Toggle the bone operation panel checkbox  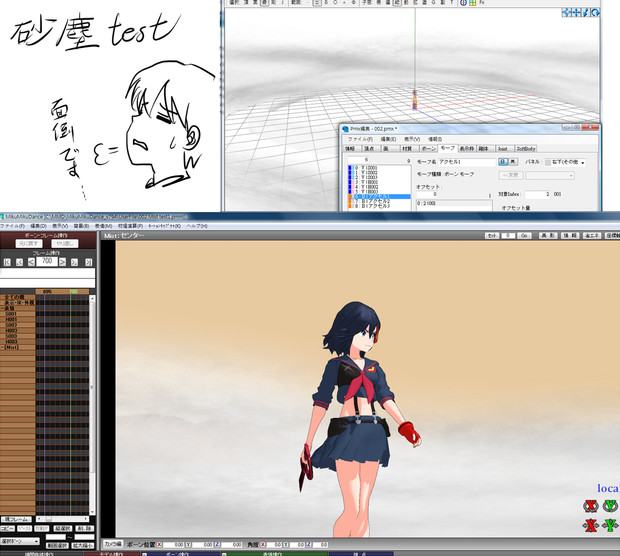[145, 554]
